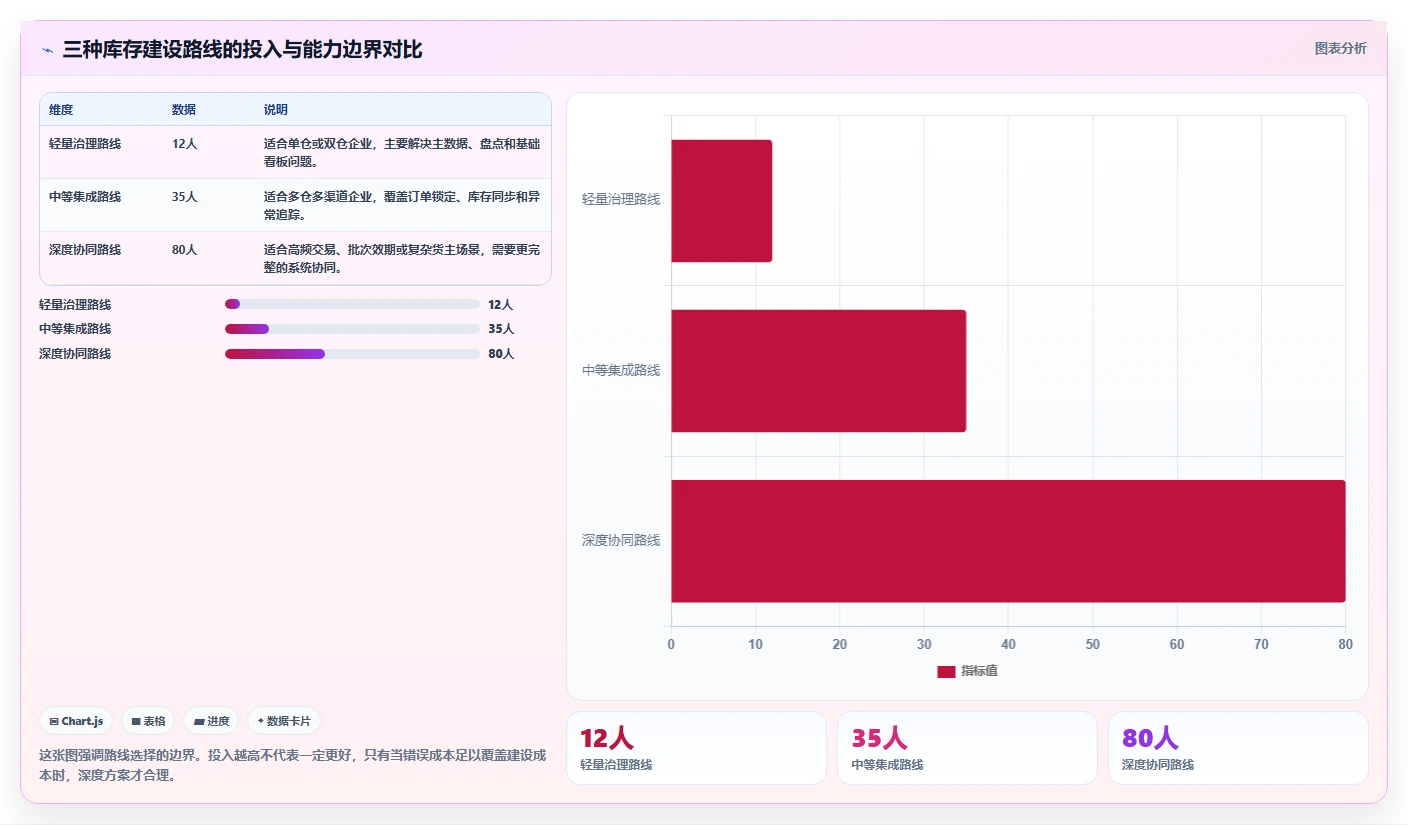Click the 12人 table cell

[x=185, y=144]
